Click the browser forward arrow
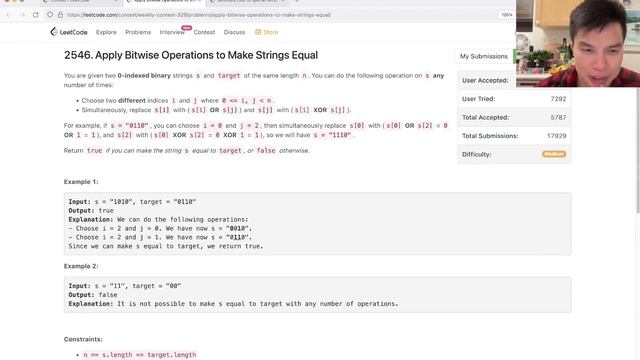This screenshot has width=640, height=360. click(22, 15)
